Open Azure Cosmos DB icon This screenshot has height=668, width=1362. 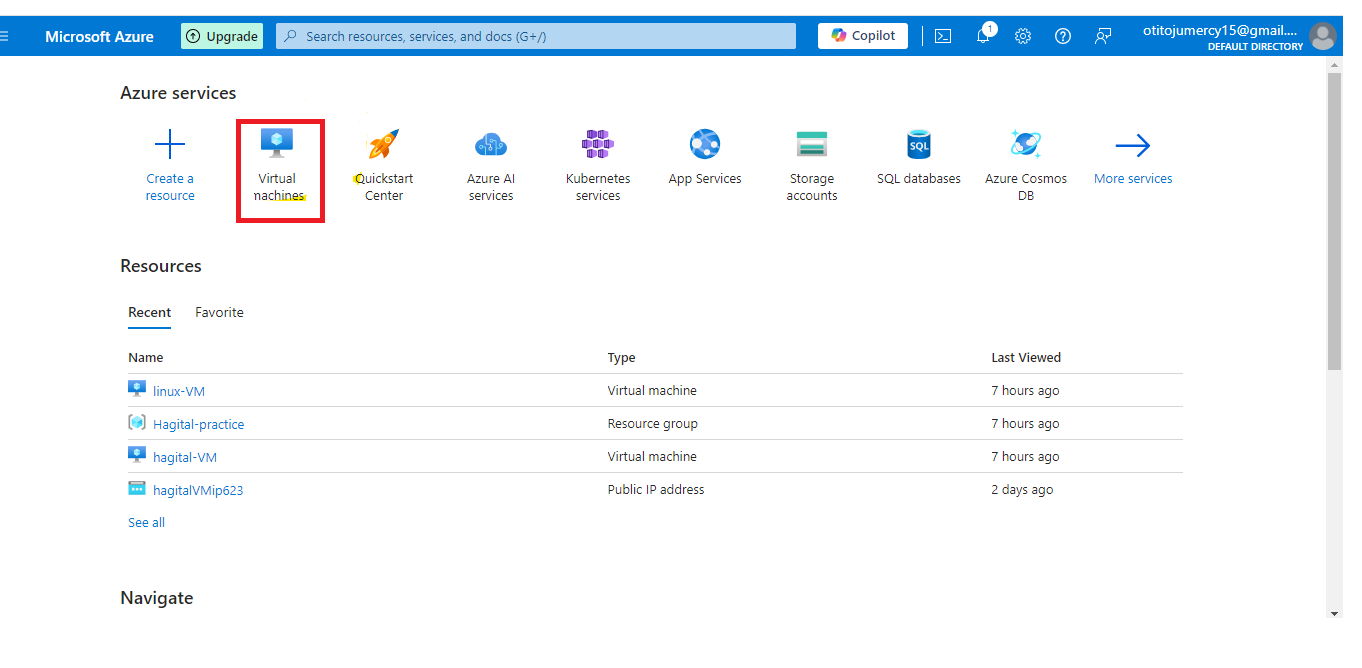[1026, 145]
